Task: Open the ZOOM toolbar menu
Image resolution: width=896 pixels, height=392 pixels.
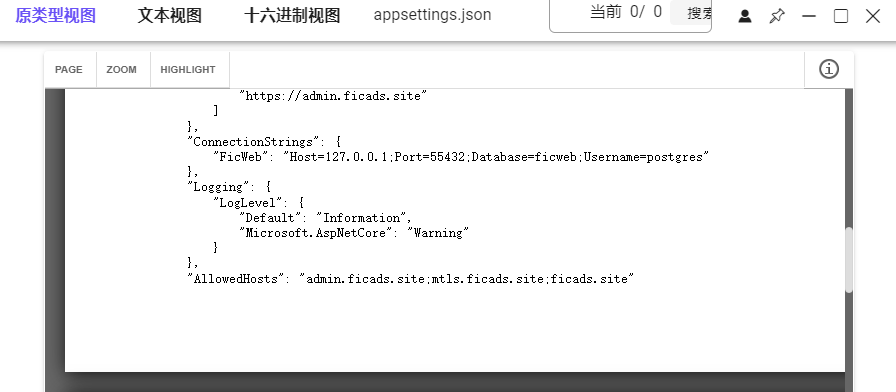Action: pyautogui.click(x=122, y=70)
